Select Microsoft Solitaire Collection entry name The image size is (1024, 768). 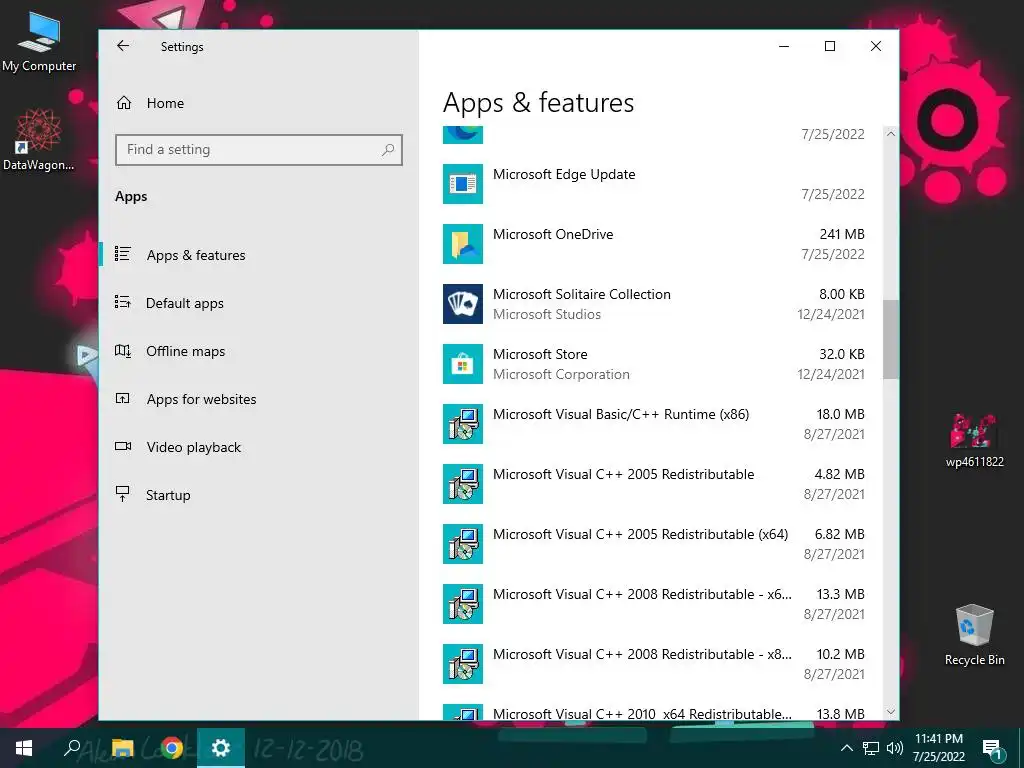pos(582,295)
